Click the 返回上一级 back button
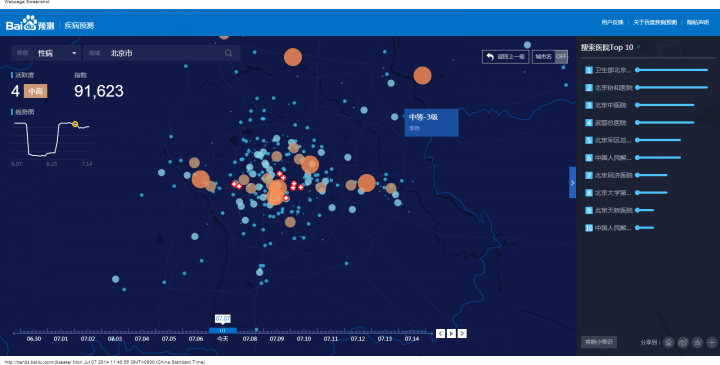The width and height of the screenshot is (720, 365). 505,56
